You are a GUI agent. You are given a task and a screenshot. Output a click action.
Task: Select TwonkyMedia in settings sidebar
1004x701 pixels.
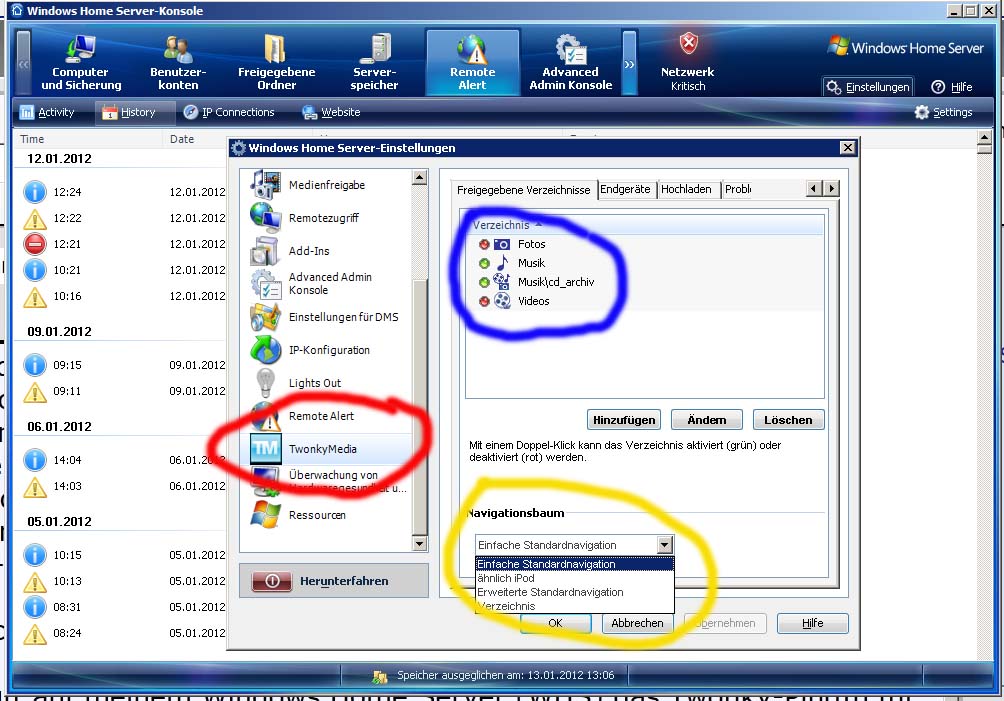click(322, 449)
